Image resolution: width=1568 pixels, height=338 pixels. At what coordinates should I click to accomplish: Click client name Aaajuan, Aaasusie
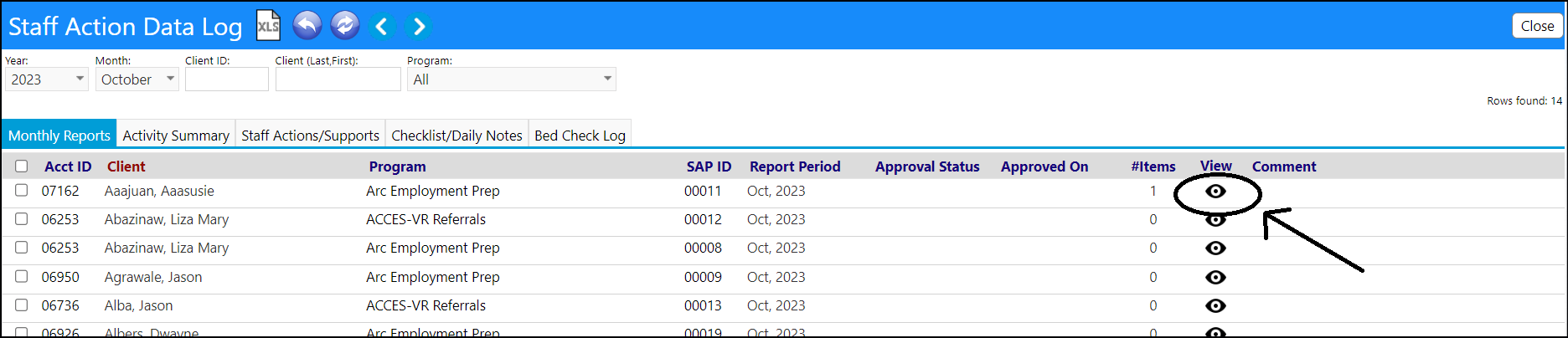[159, 191]
